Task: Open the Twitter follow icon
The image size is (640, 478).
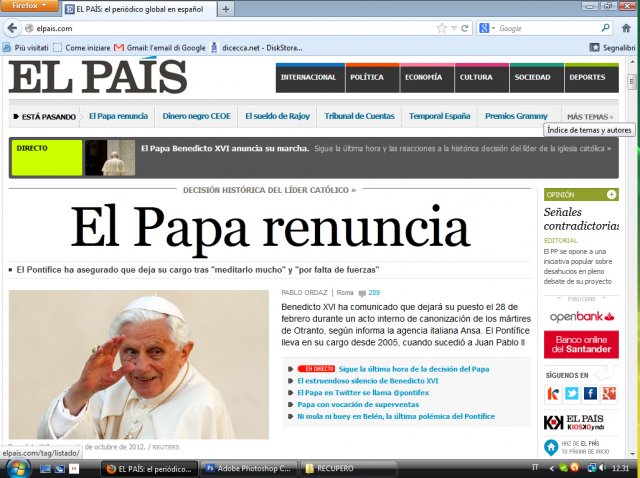Action: point(571,394)
